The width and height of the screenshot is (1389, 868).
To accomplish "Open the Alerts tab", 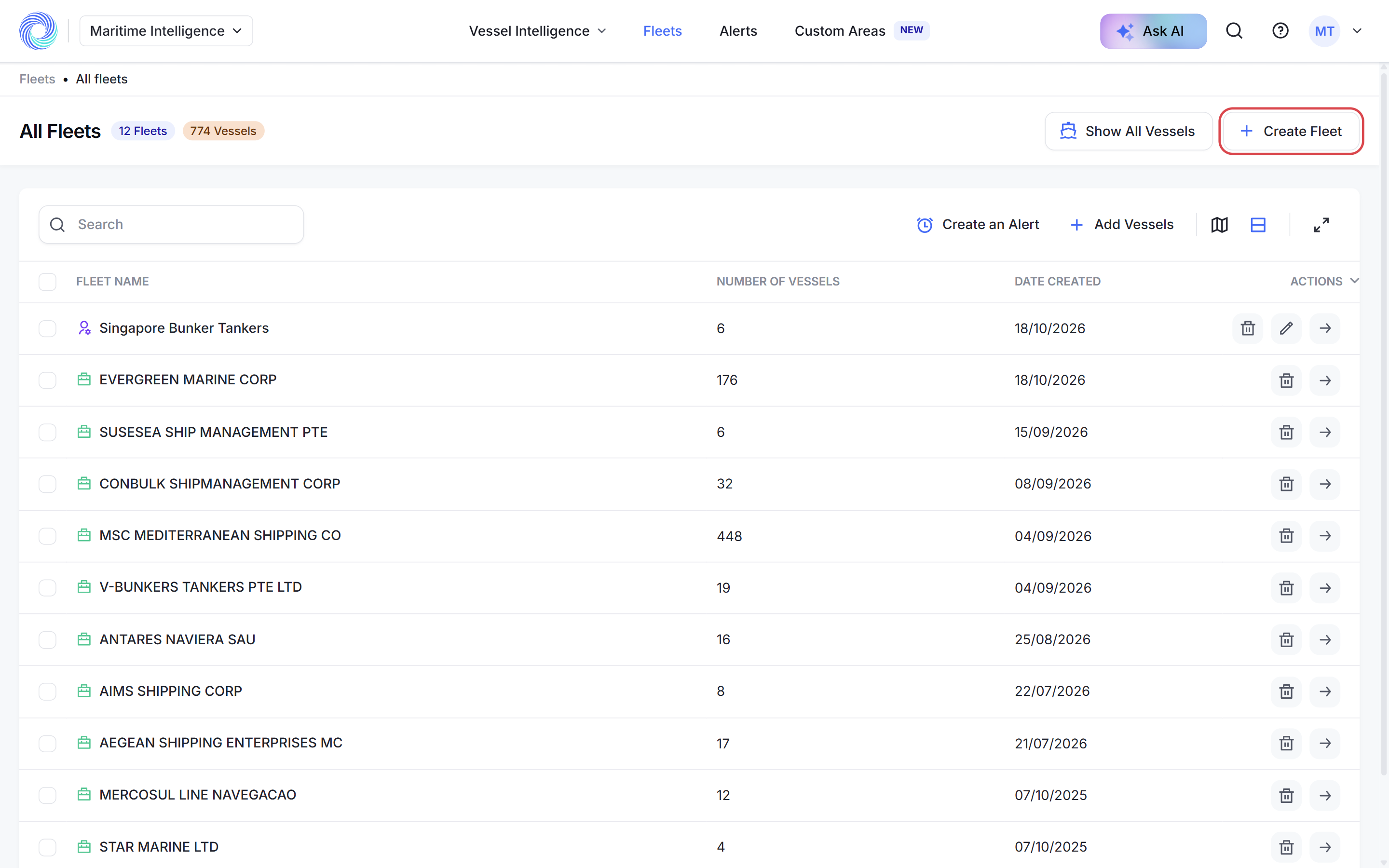I will [x=738, y=31].
